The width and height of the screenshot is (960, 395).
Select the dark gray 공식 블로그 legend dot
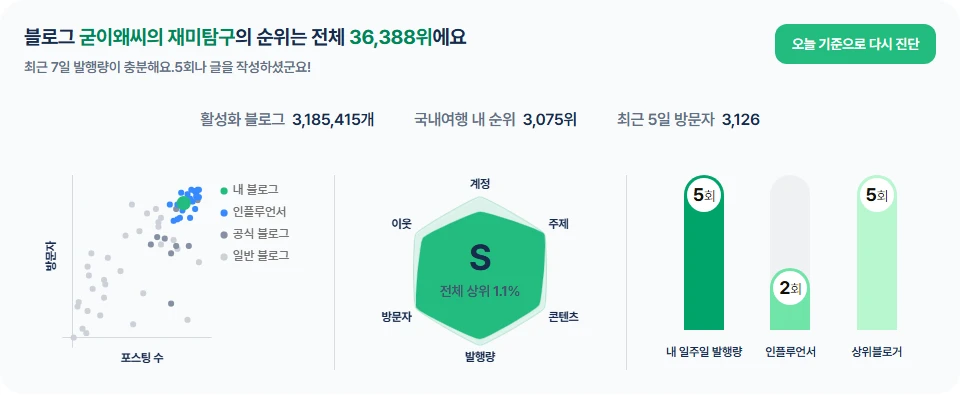click(224, 235)
